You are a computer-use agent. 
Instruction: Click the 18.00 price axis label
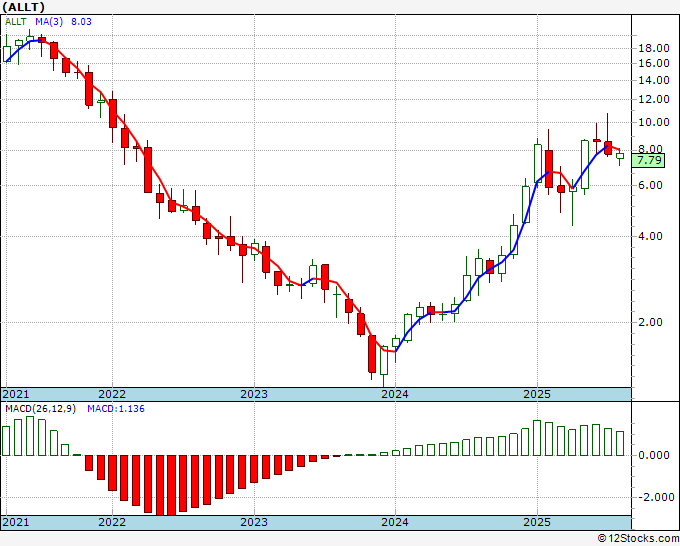point(654,48)
